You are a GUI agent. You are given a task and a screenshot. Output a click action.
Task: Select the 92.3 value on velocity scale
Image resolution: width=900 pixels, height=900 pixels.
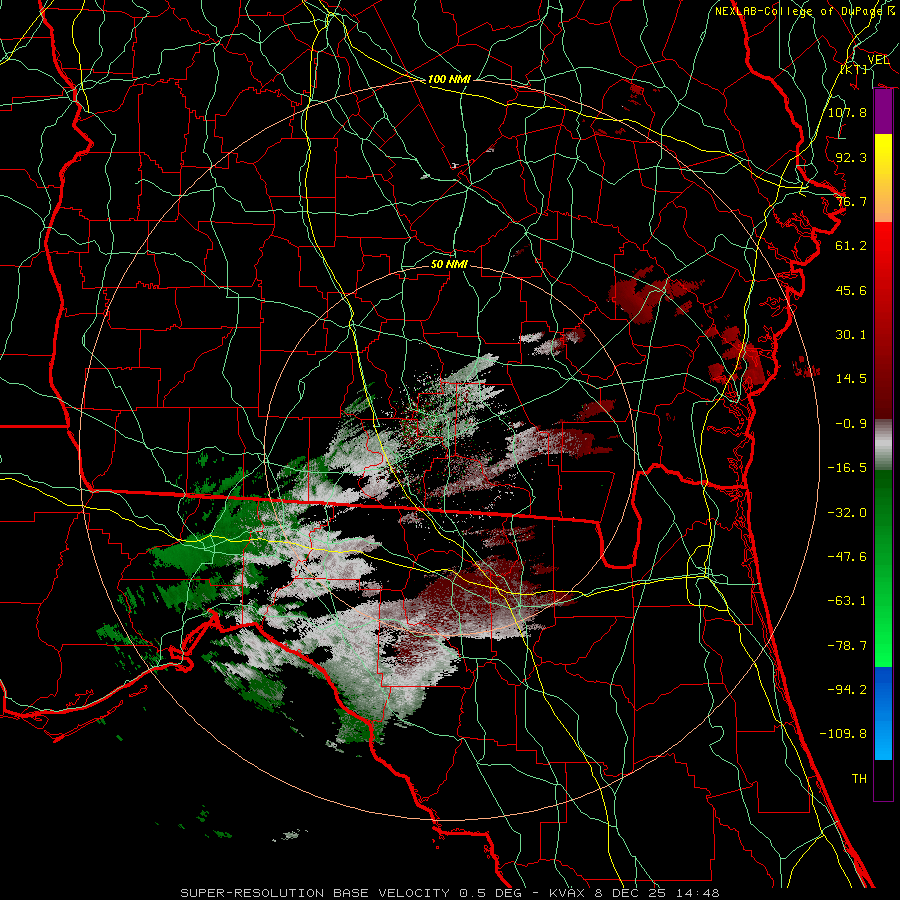click(851, 157)
